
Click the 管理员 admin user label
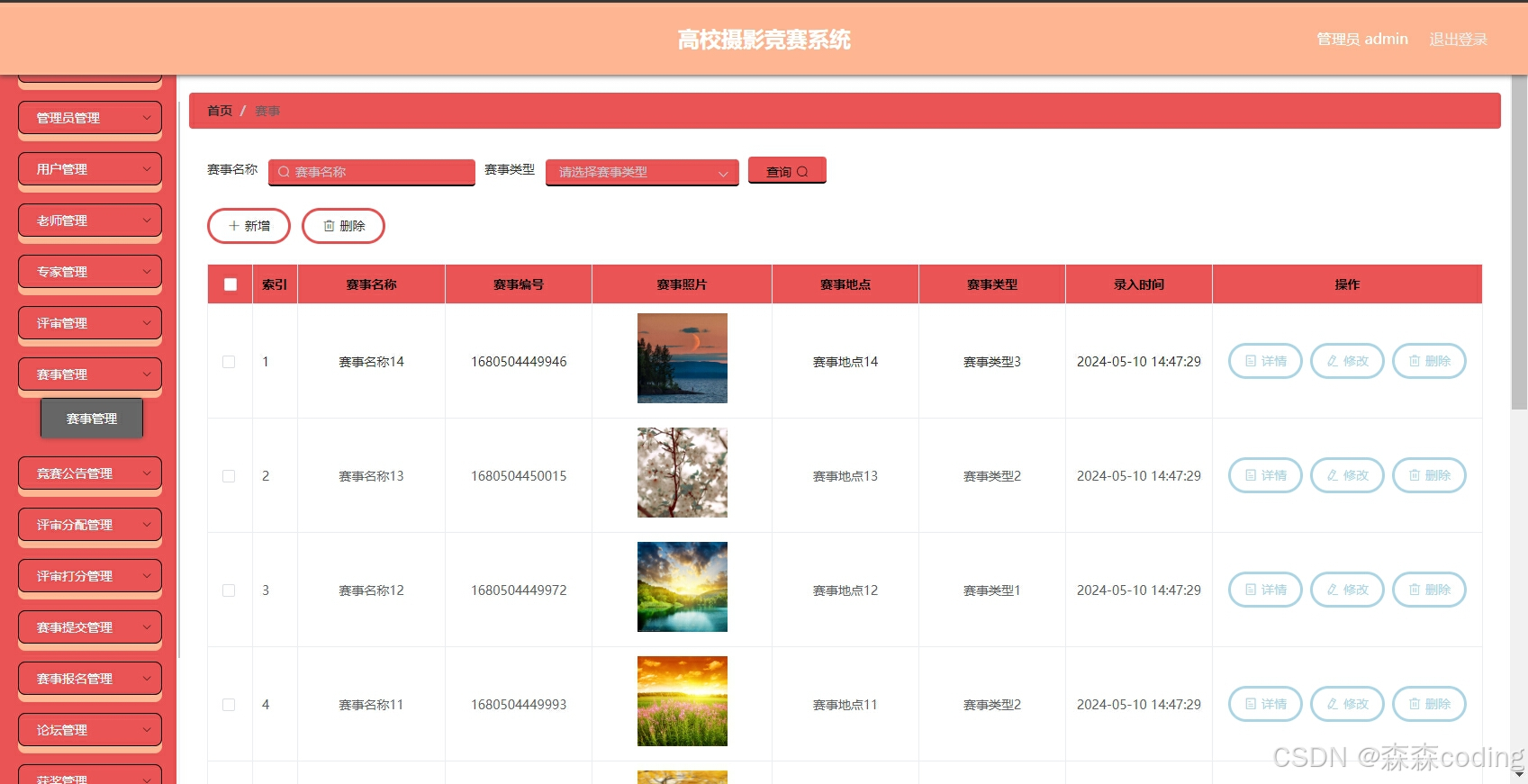(1361, 39)
